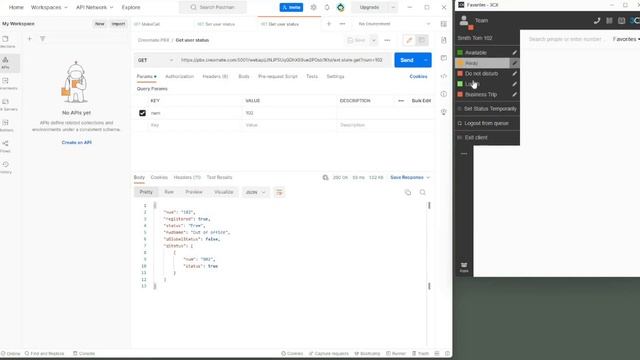
Task: Open Upgrade dropdown arrow
Action: click(393, 7)
